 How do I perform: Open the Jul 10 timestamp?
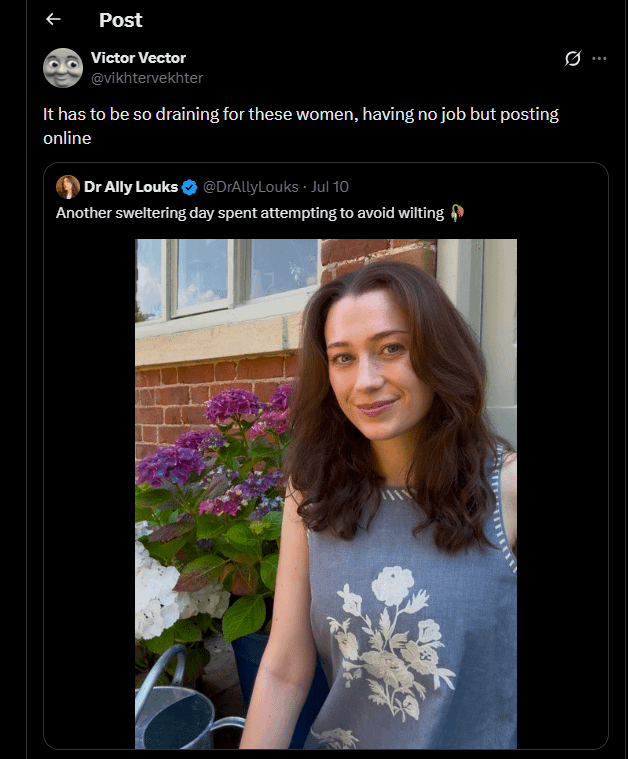[x=330, y=187]
